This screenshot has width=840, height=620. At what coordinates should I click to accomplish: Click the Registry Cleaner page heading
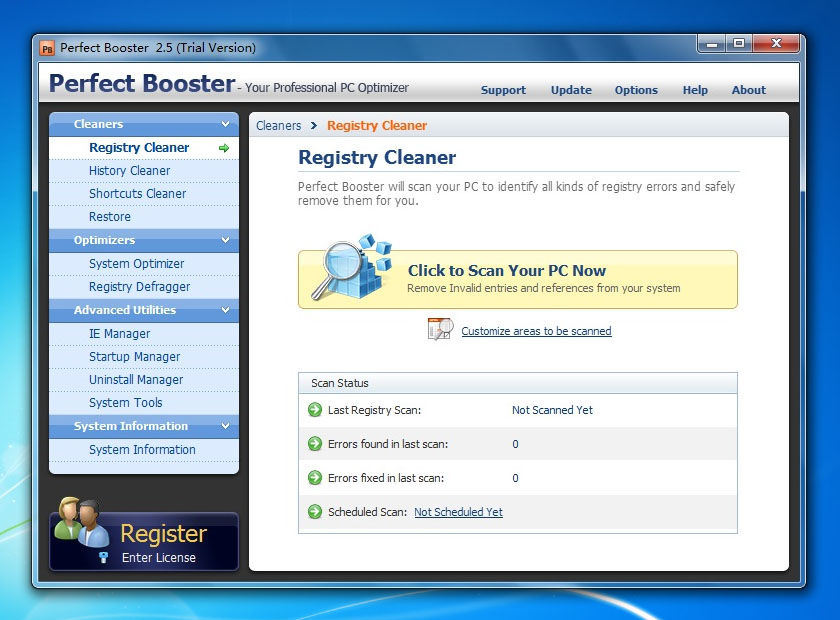pyautogui.click(x=377, y=158)
